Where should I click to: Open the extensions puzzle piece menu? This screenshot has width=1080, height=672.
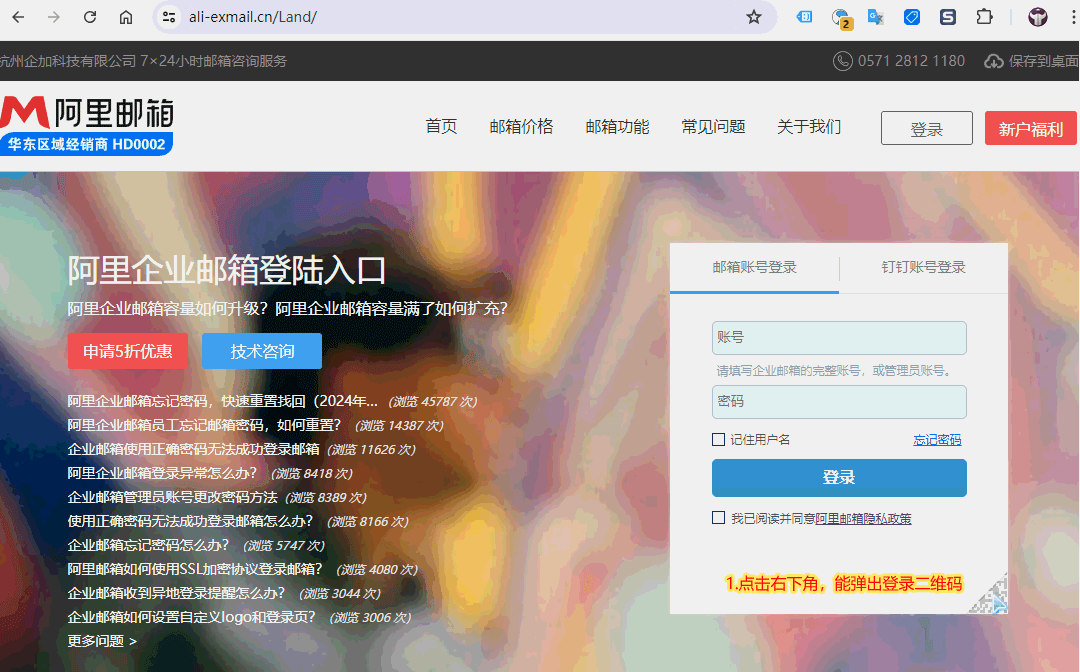click(985, 17)
